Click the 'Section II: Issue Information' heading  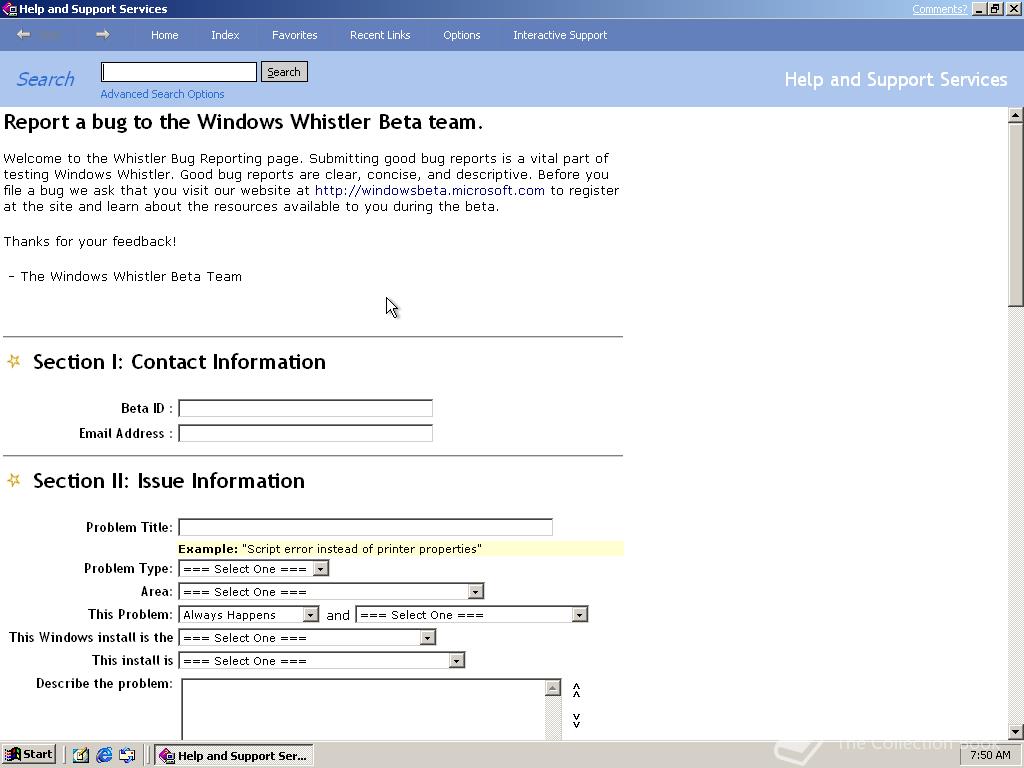point(168,481)
